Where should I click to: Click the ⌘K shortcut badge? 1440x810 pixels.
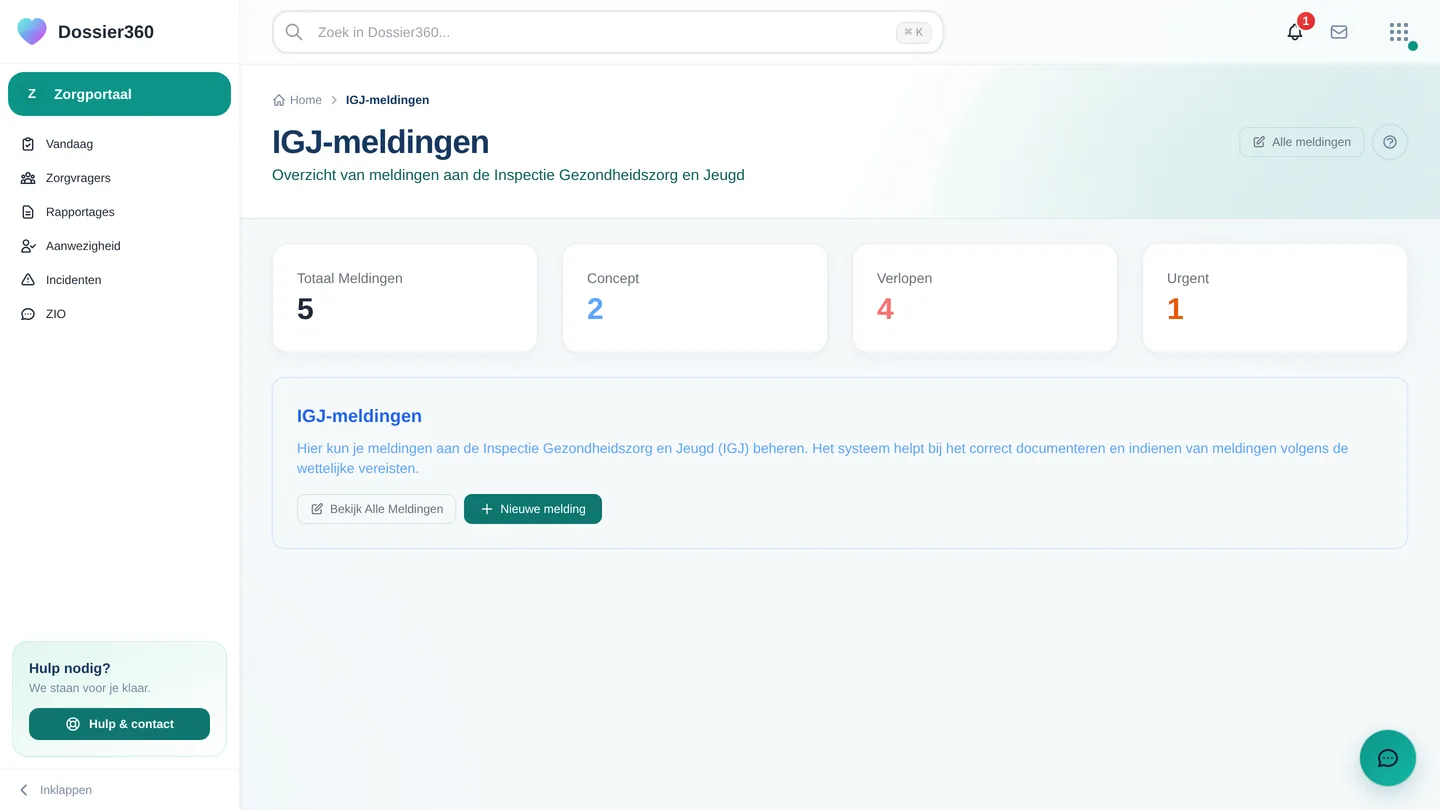(x=914, y=32)
